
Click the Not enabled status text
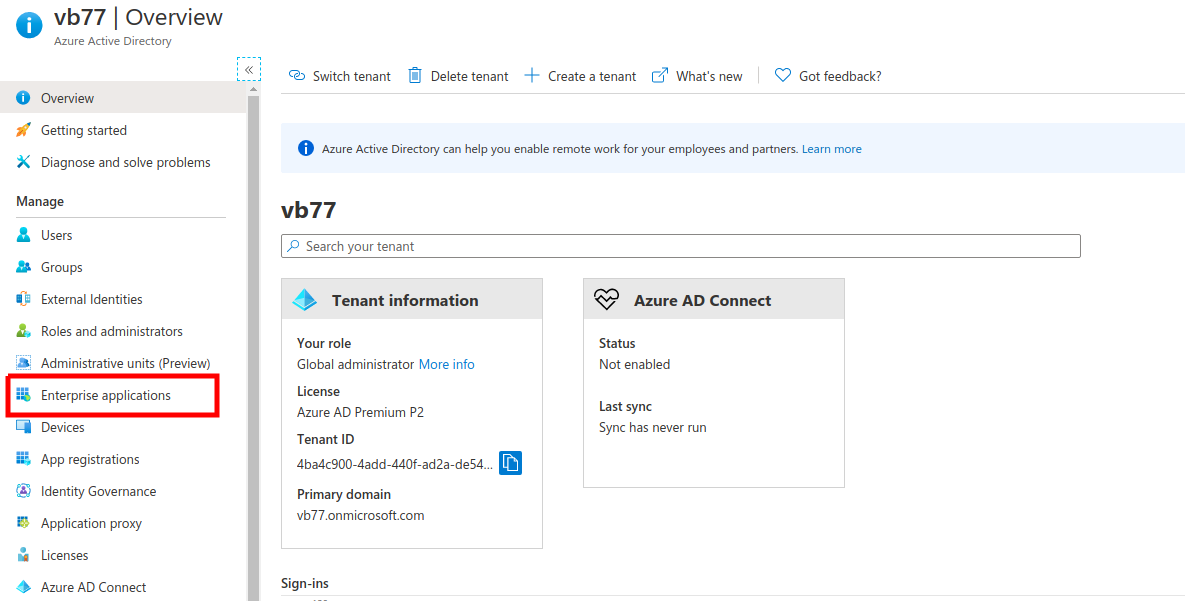[635, 364]
